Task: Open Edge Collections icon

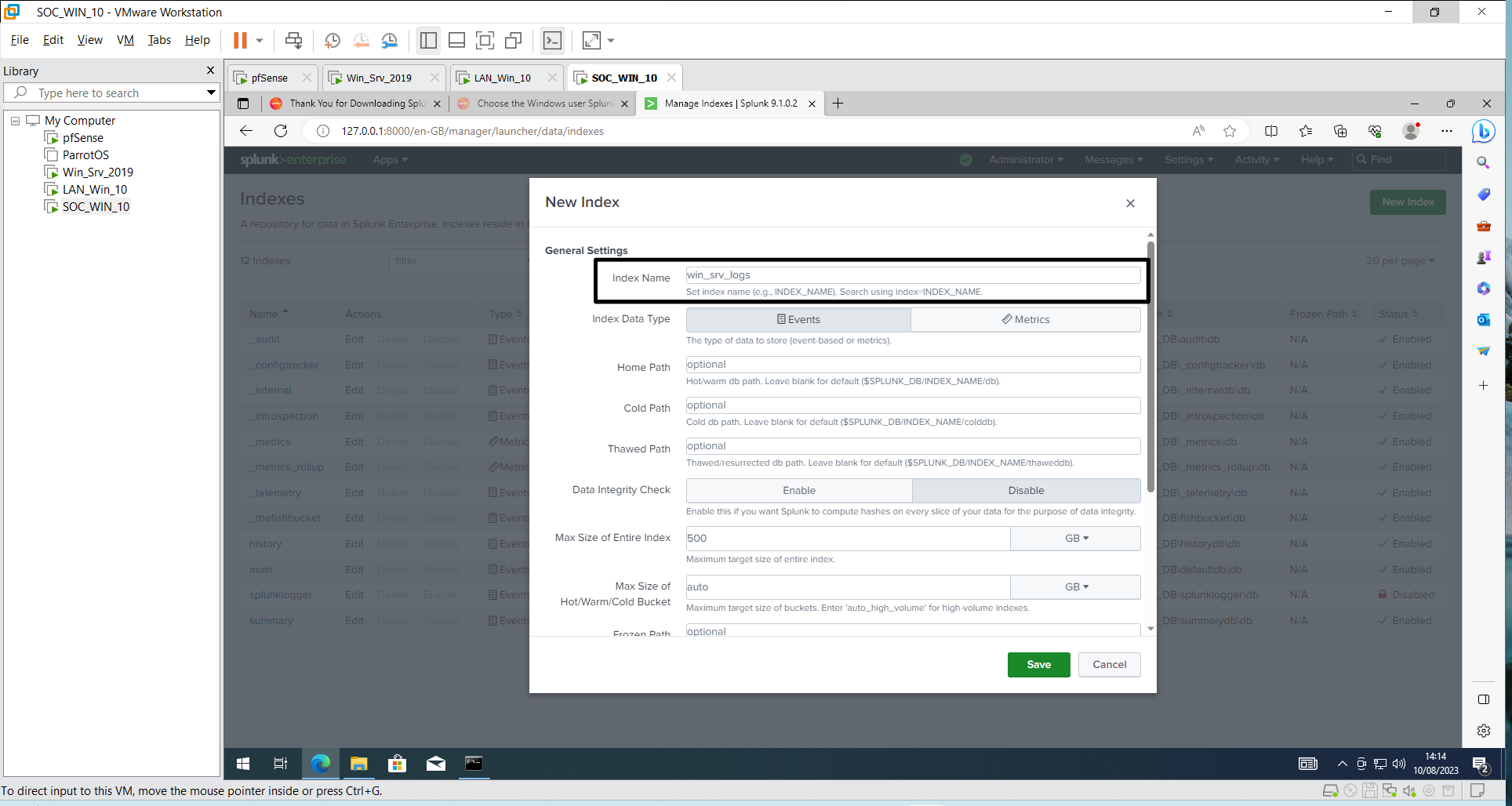Action: (x=1340, y=131)
